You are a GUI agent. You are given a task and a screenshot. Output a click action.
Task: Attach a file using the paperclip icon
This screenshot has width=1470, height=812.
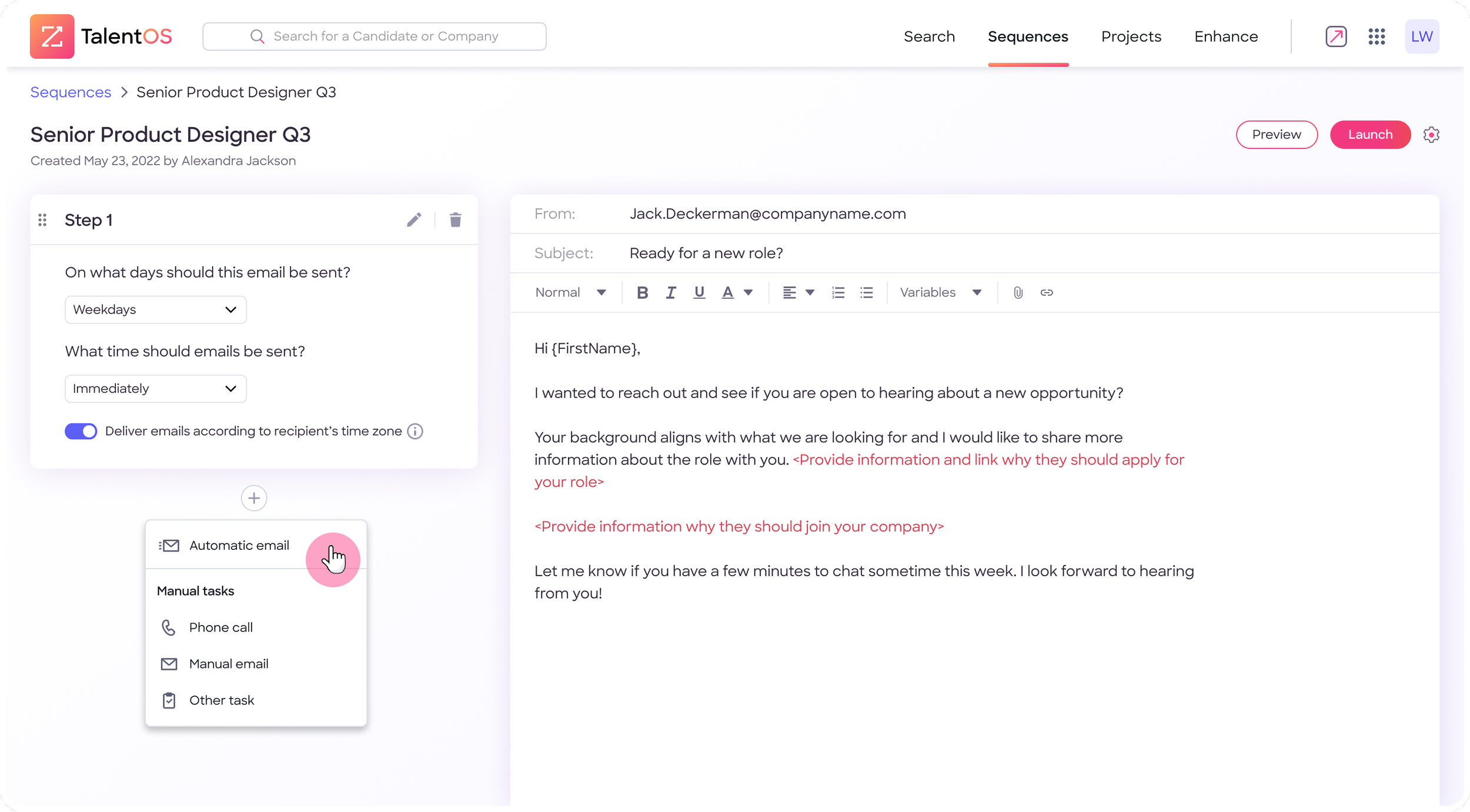pos(1018,293)
